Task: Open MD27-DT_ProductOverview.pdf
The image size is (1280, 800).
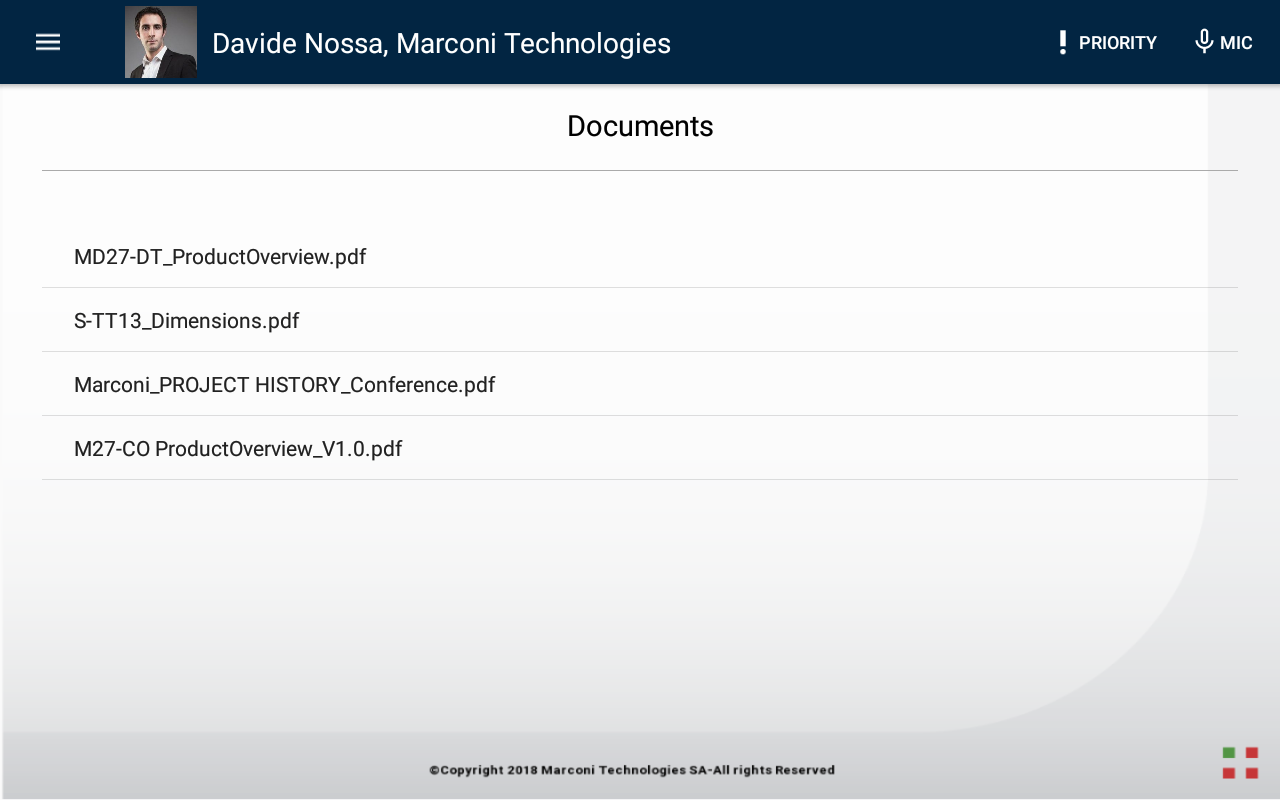Action: coord(220,257)
